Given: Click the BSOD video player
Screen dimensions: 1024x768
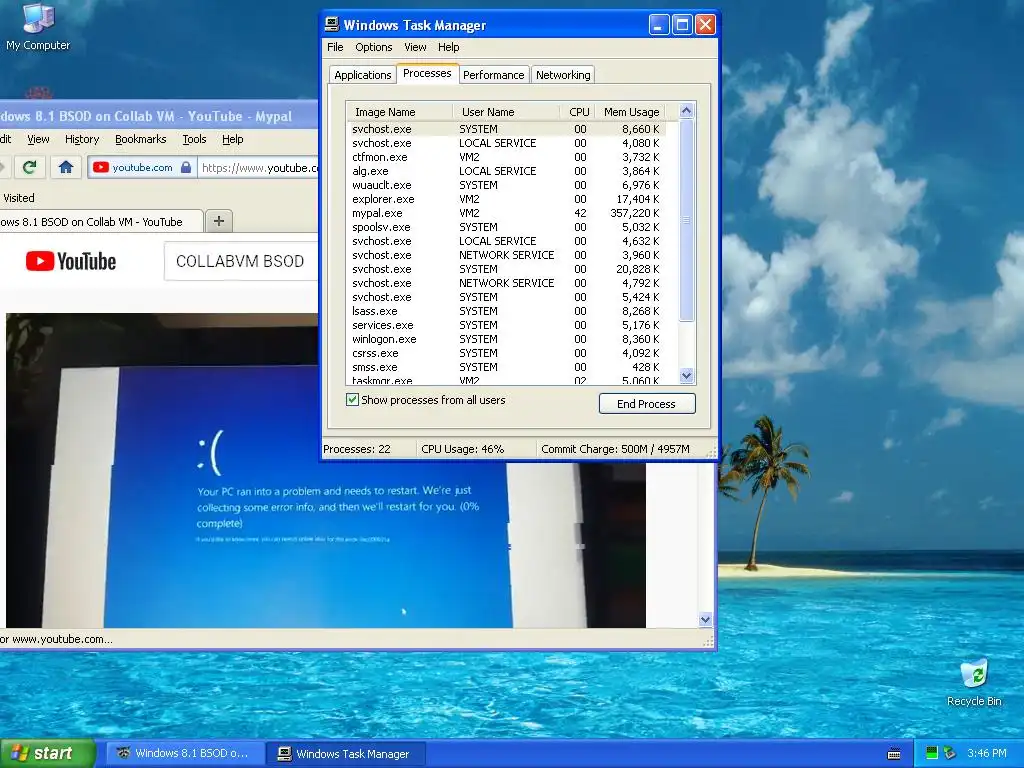Looking at the screenshot, I should (326, 470).
